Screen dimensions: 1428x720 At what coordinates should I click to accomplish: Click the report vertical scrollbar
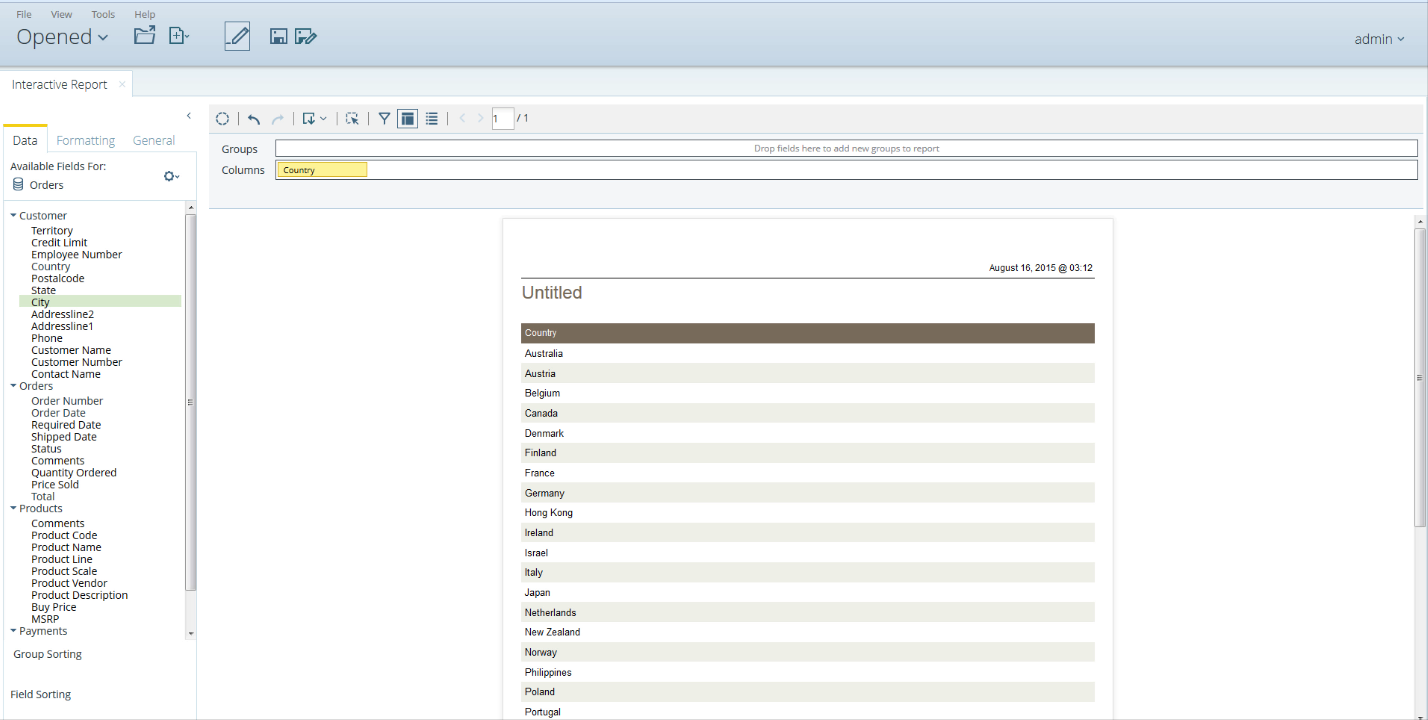(1420, 377)
